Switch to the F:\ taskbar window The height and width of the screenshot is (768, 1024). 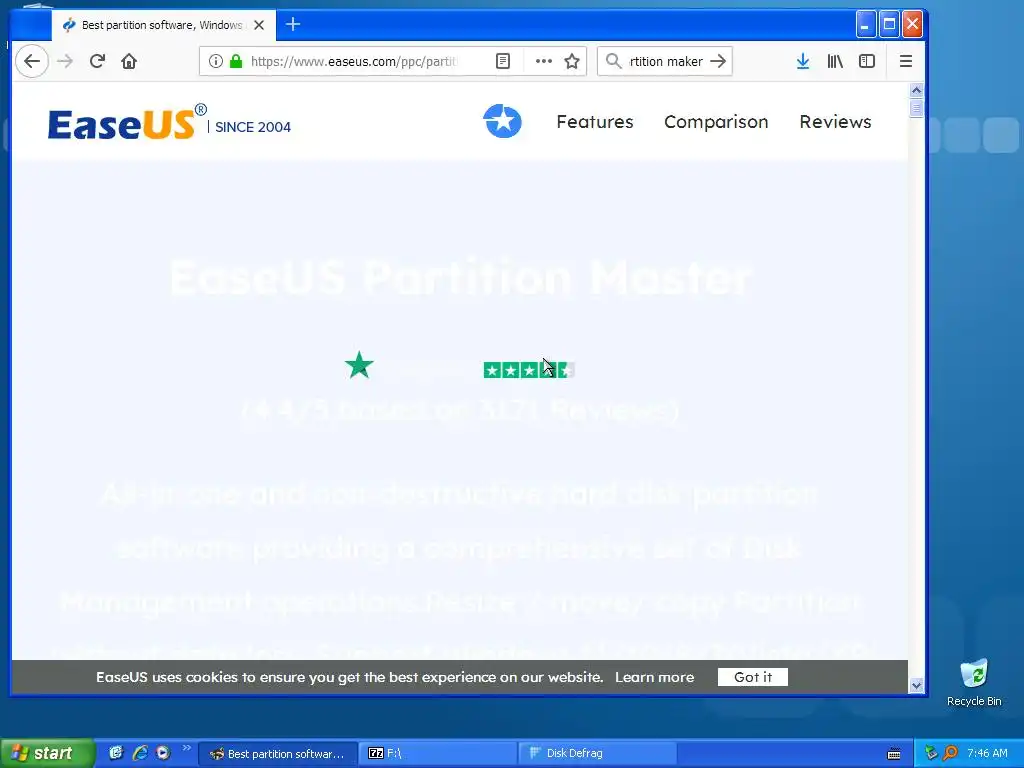coord(438,753)
